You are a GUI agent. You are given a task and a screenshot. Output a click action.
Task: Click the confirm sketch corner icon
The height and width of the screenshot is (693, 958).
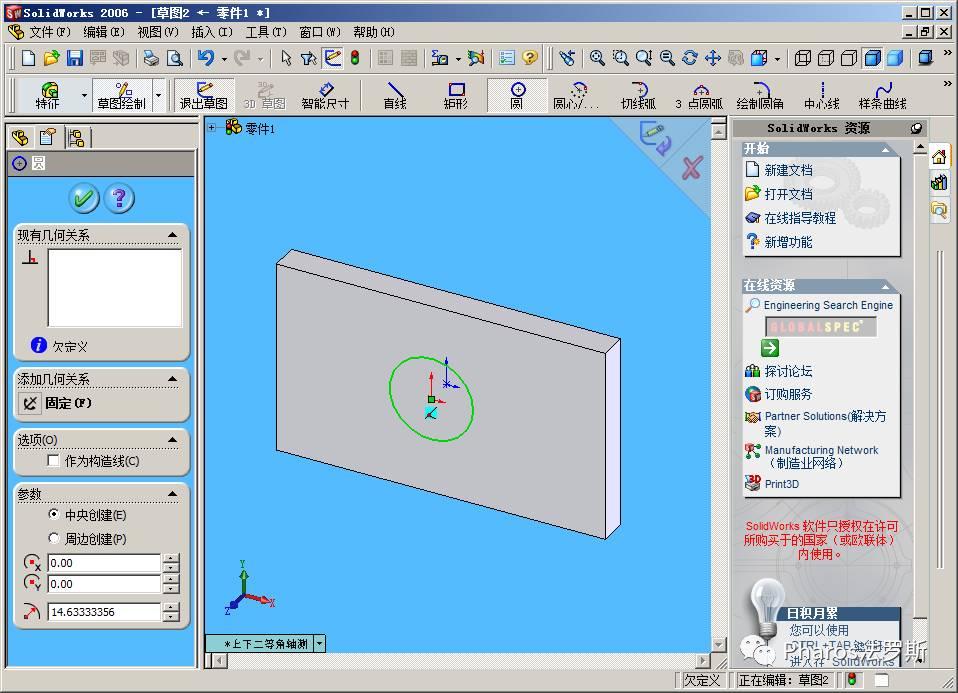pyautogui.click(x=654, y=138)
